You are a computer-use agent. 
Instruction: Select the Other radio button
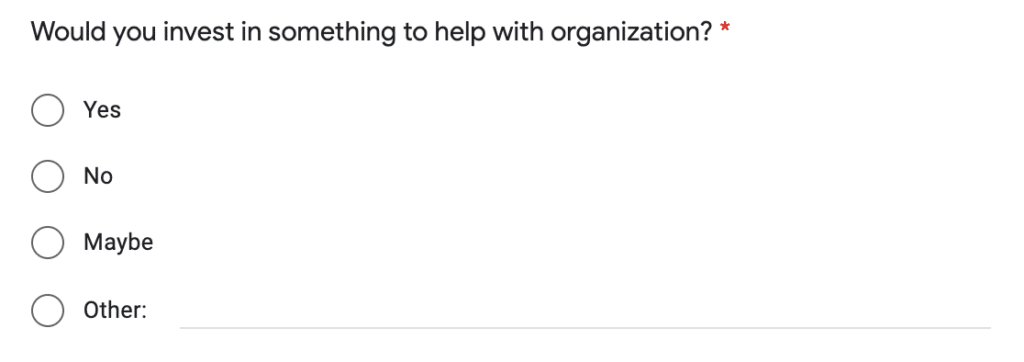pos(48,310)
